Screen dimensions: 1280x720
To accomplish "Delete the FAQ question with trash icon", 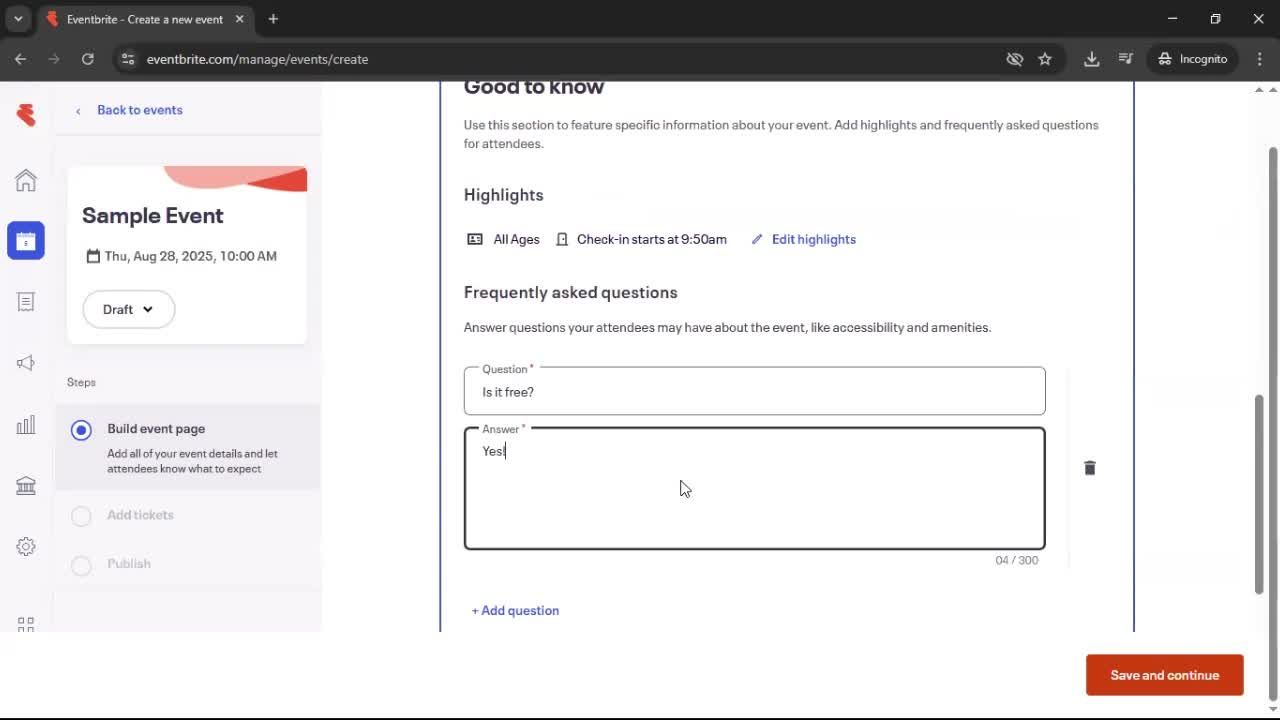I will click(x=1090, y=468).
